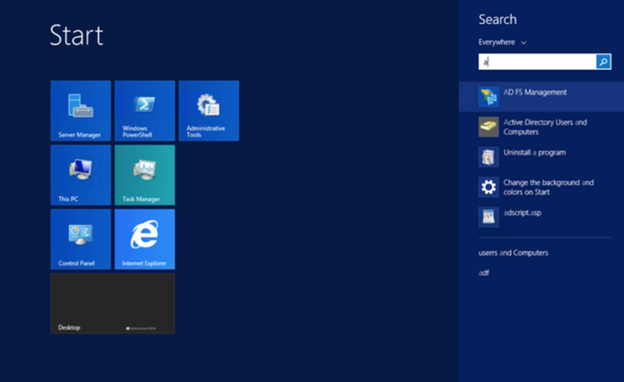Open the This PC tile
Viewport: 624px width, 382px height.
(81, 175)
